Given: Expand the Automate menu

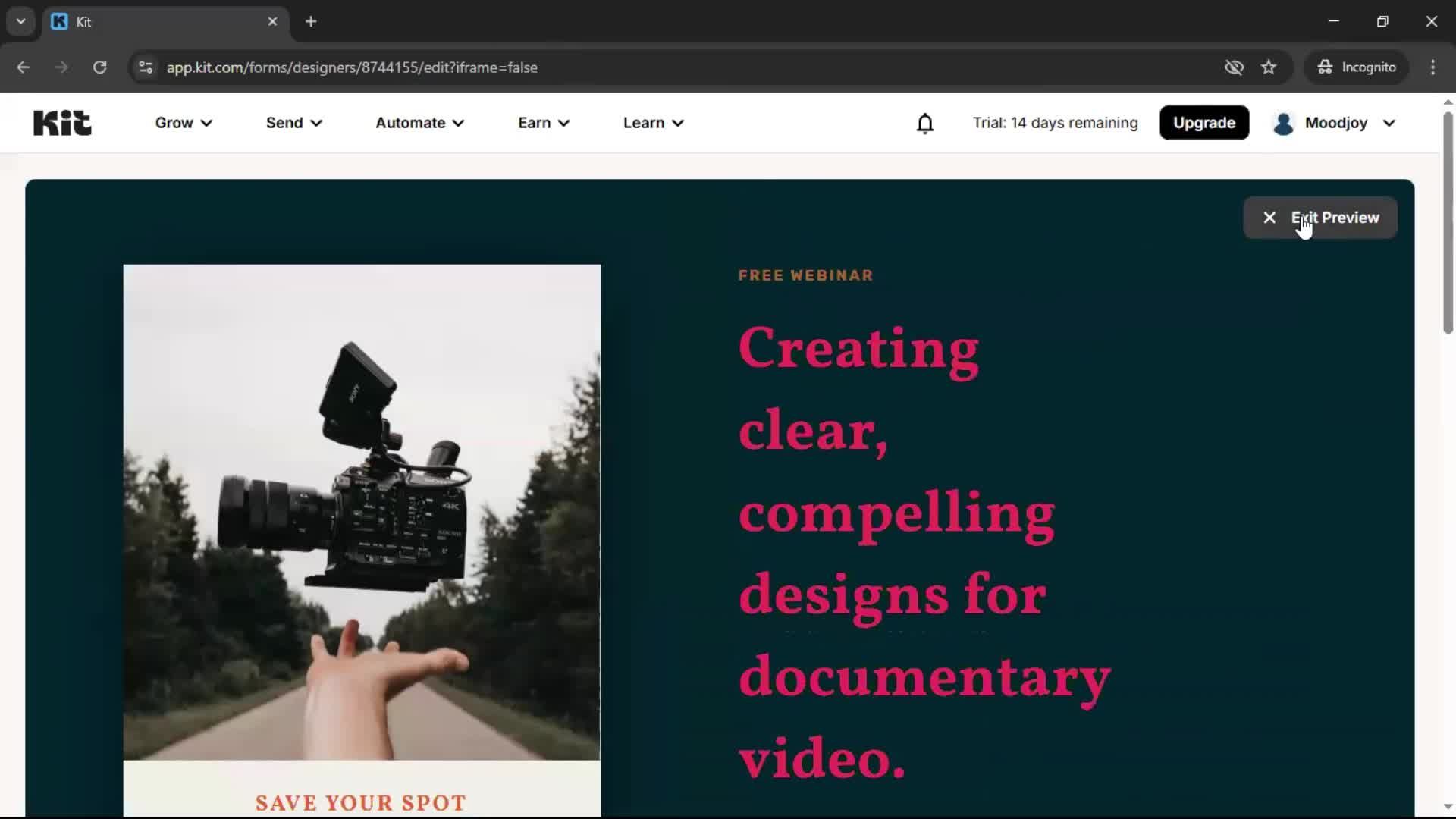Looking at the screenshot, I should (419, 123).
